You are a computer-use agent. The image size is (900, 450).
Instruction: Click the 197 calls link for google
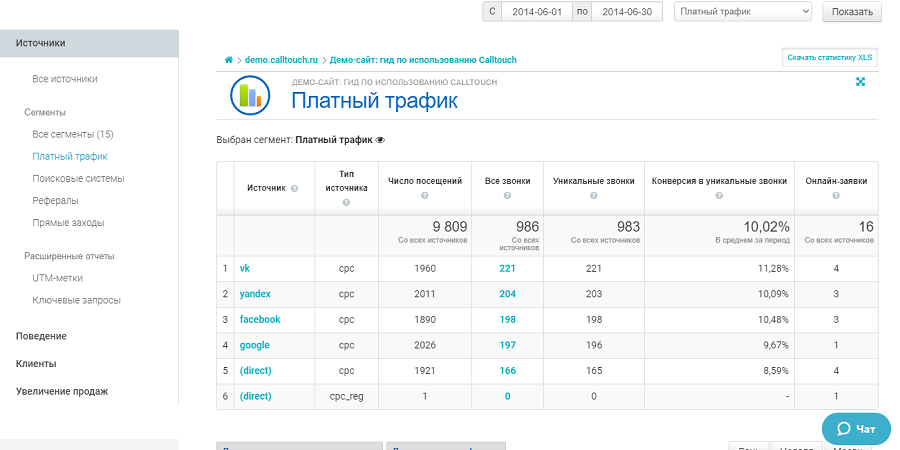[x=507, y=345]
